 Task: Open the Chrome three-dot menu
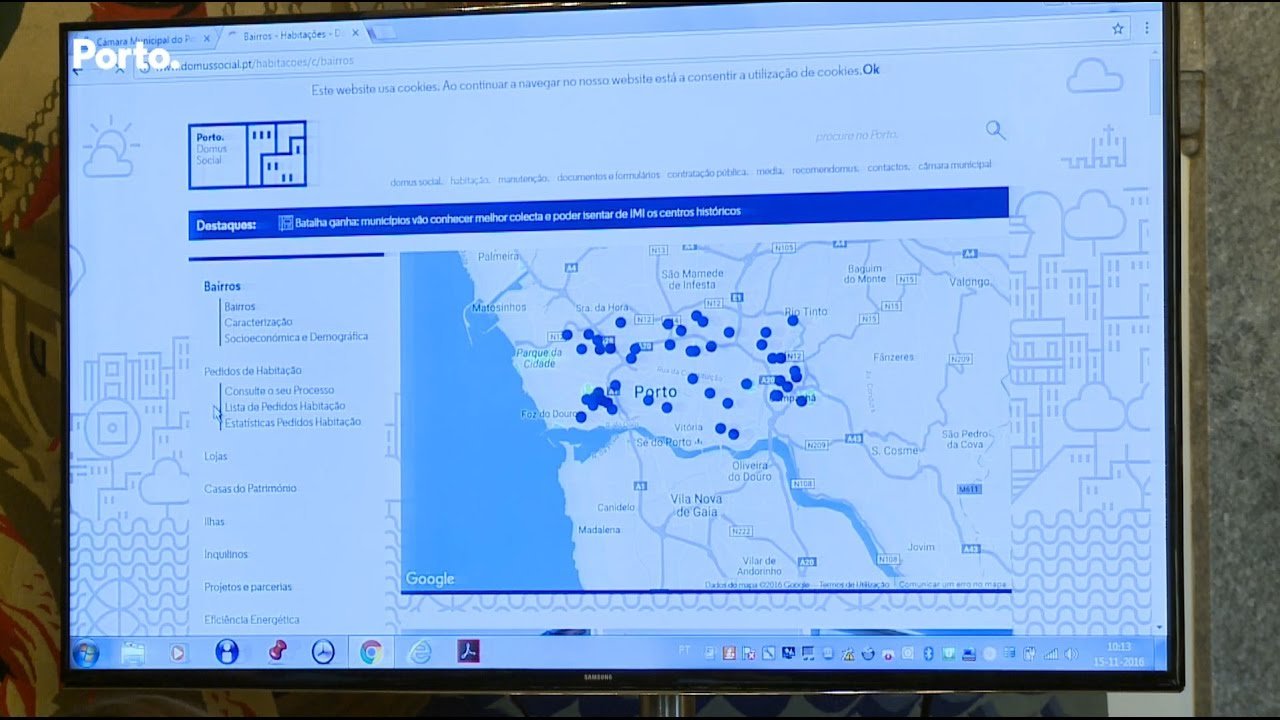click(x=1147, y=28)
